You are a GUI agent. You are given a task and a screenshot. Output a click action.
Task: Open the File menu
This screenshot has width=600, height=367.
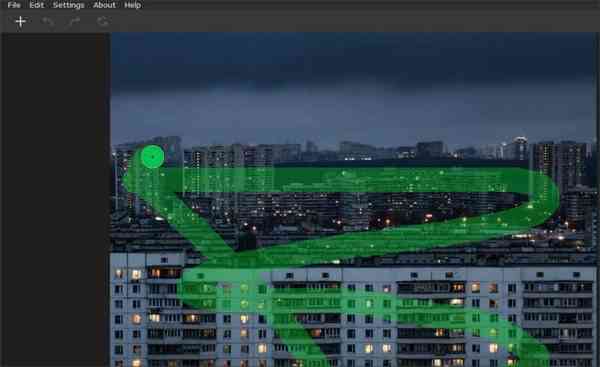[14, 5]
